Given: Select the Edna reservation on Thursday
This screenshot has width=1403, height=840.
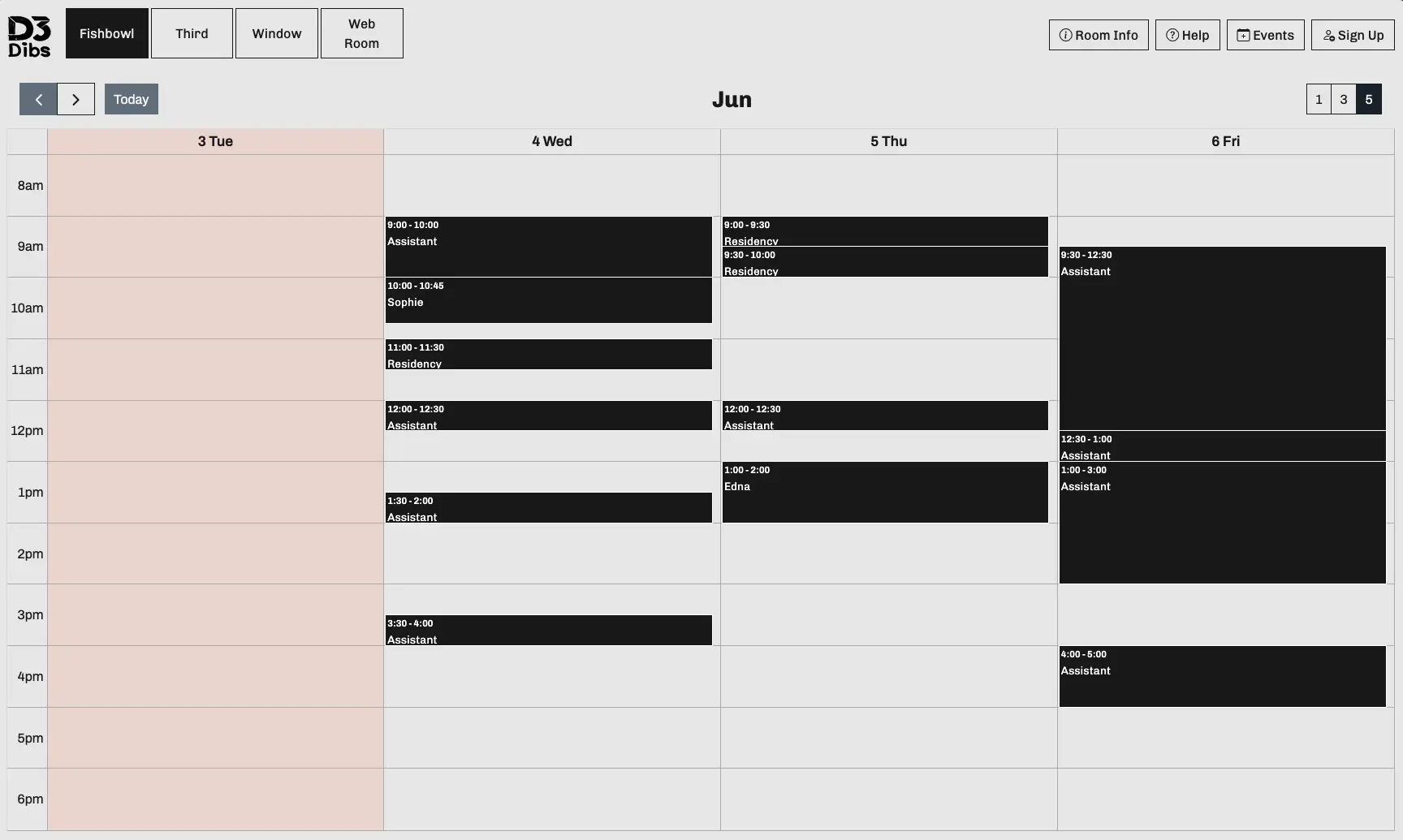Looking at the screenshot, I should point(884,493).
